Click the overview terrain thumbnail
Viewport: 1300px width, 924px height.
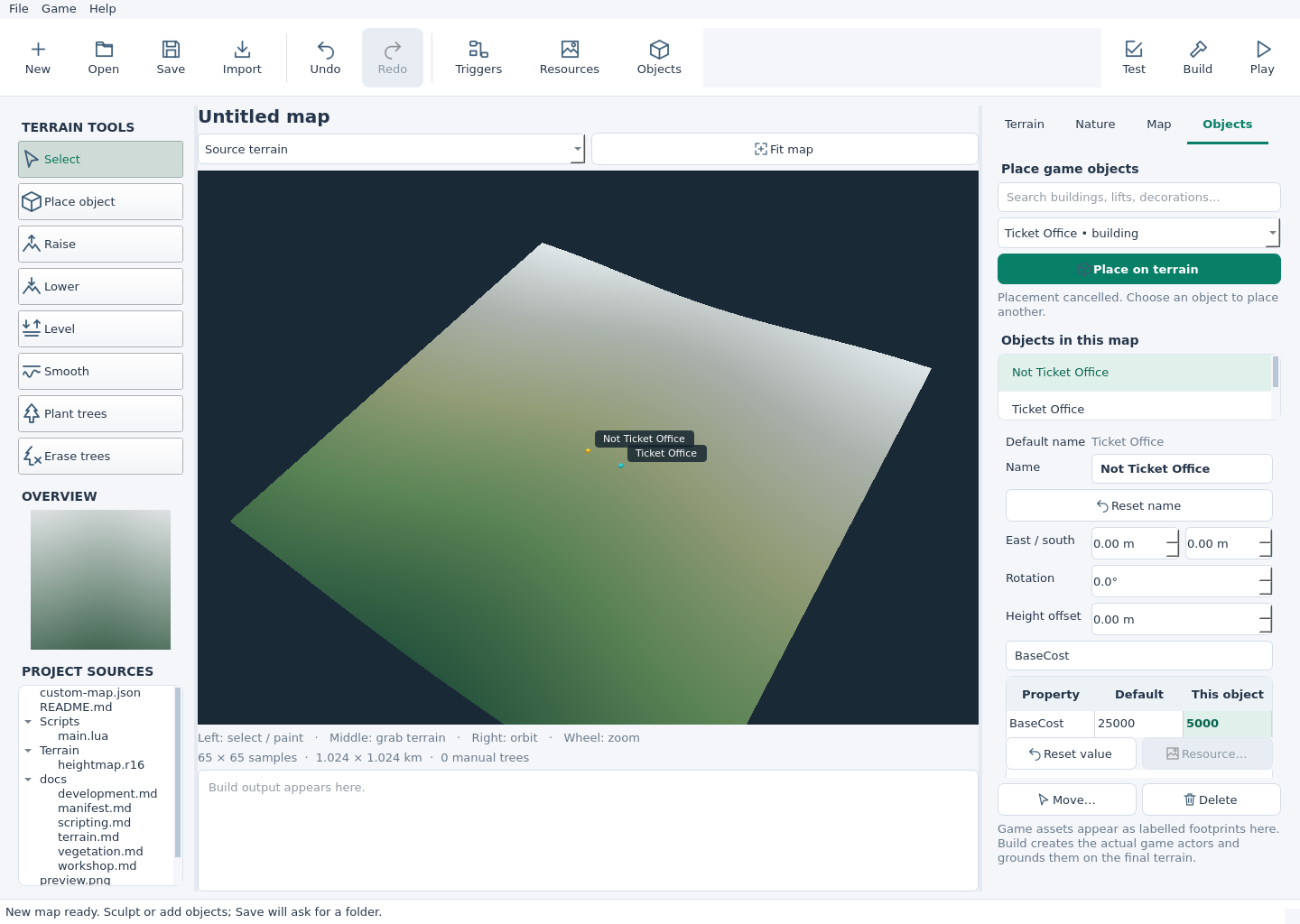(x=100, y=580)
